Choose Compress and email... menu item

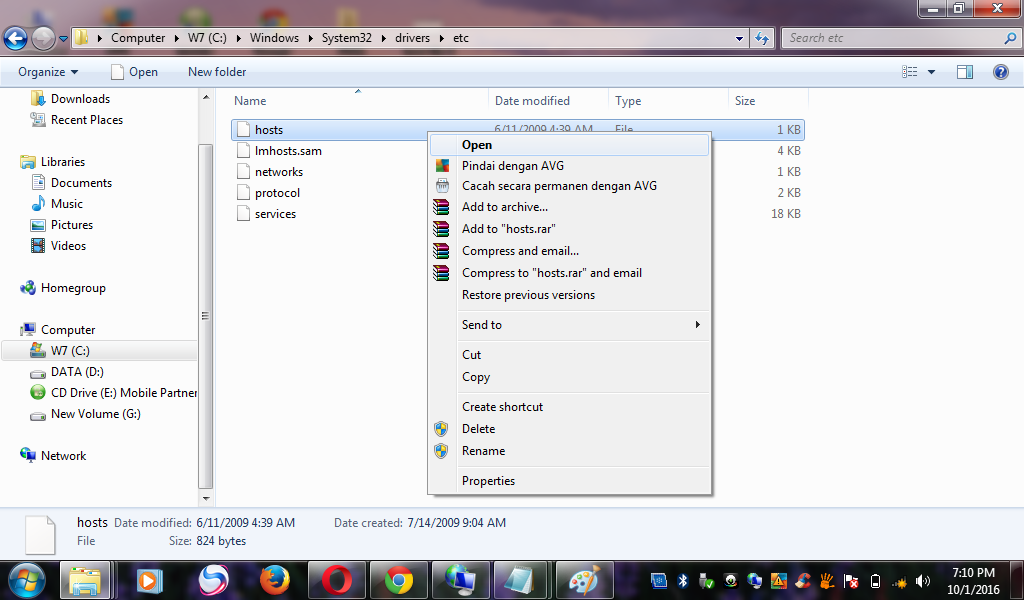(x=569, y=251)
